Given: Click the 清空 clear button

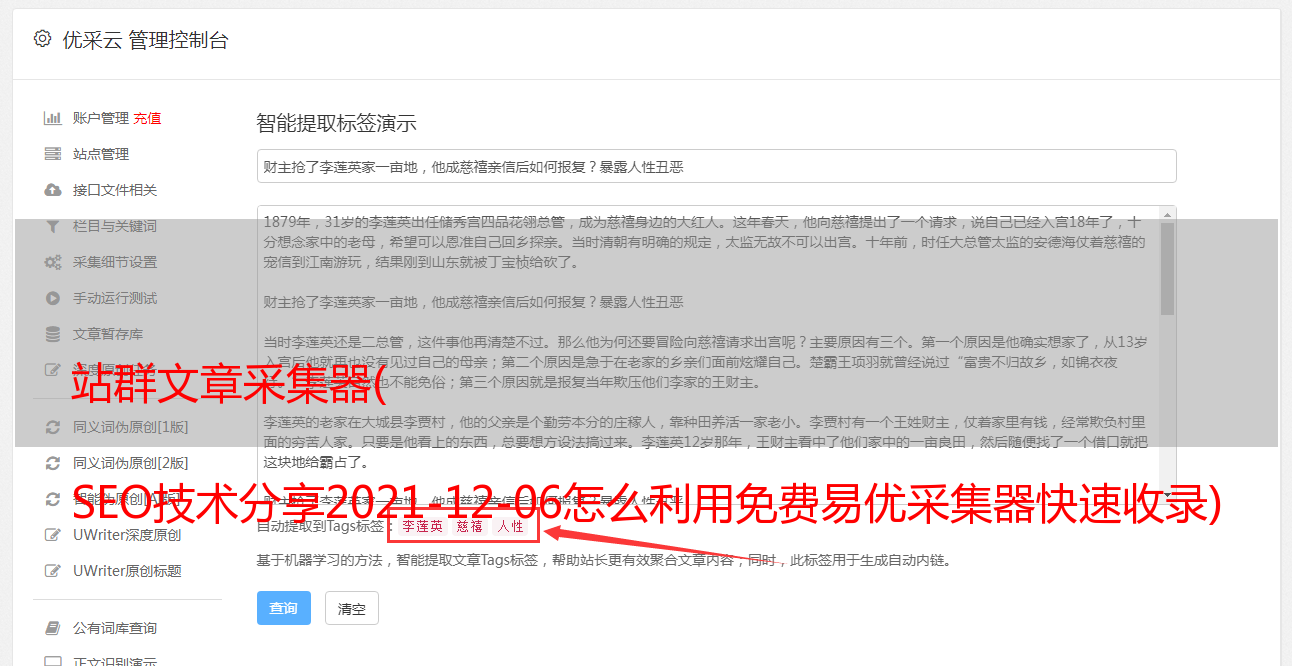Looking at the screenshot, I should pos(352,608).
